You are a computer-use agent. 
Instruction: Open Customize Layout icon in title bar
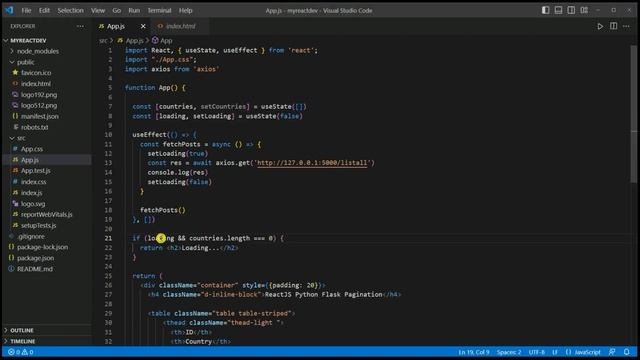click(584, 10)
